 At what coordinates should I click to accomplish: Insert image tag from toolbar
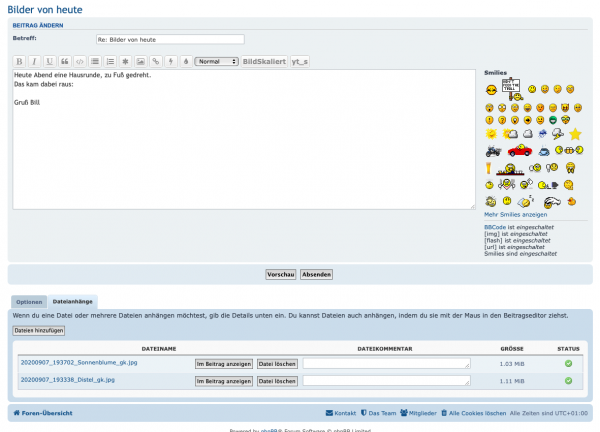[140, 61]
